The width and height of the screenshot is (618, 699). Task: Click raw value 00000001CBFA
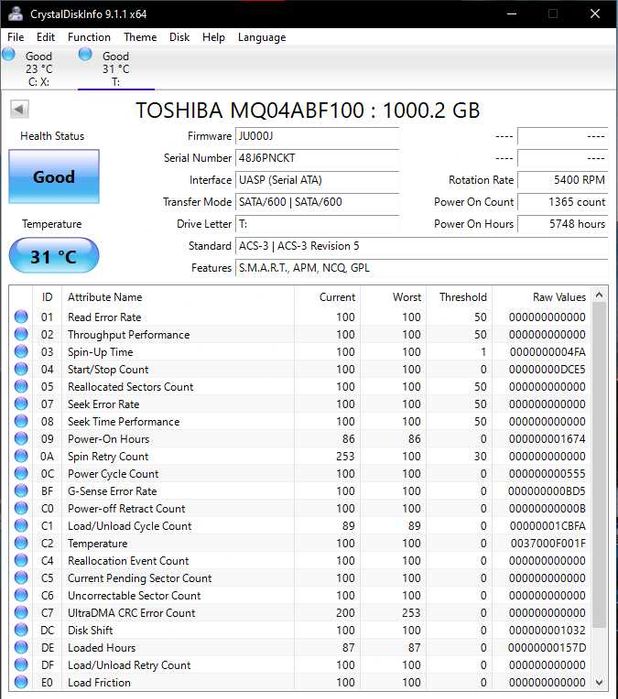pos(548,526)
